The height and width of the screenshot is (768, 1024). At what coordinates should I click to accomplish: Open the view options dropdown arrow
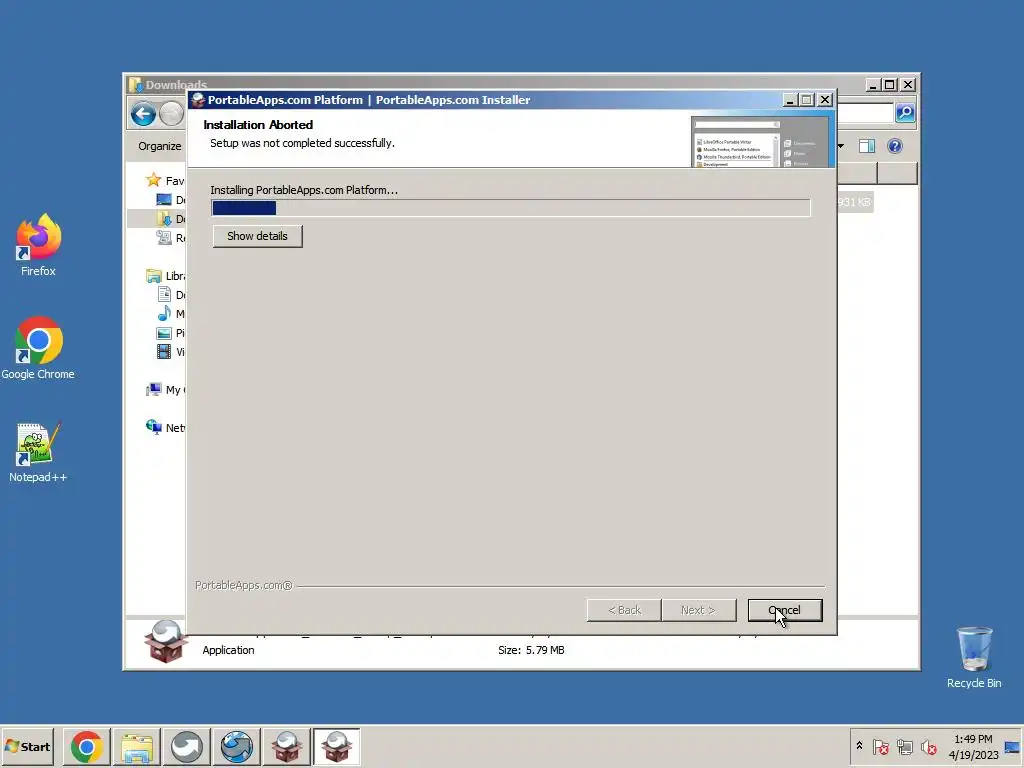841,146
